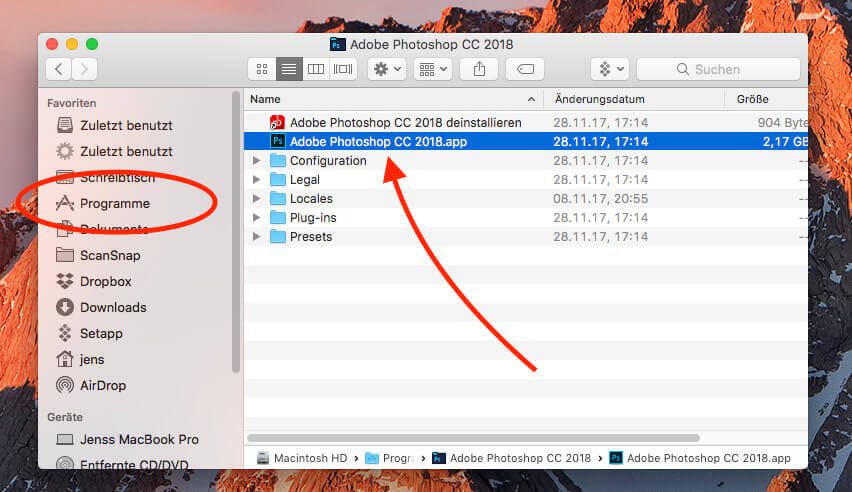
Task: Expand the Presets folder triangle
Action: (x=257, y=237)
